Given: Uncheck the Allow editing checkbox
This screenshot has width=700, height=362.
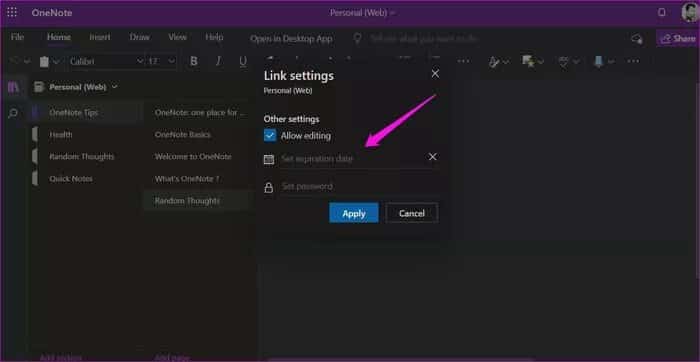Looking at the screenshot, I should pyautogui.click(x=270, y=136).
